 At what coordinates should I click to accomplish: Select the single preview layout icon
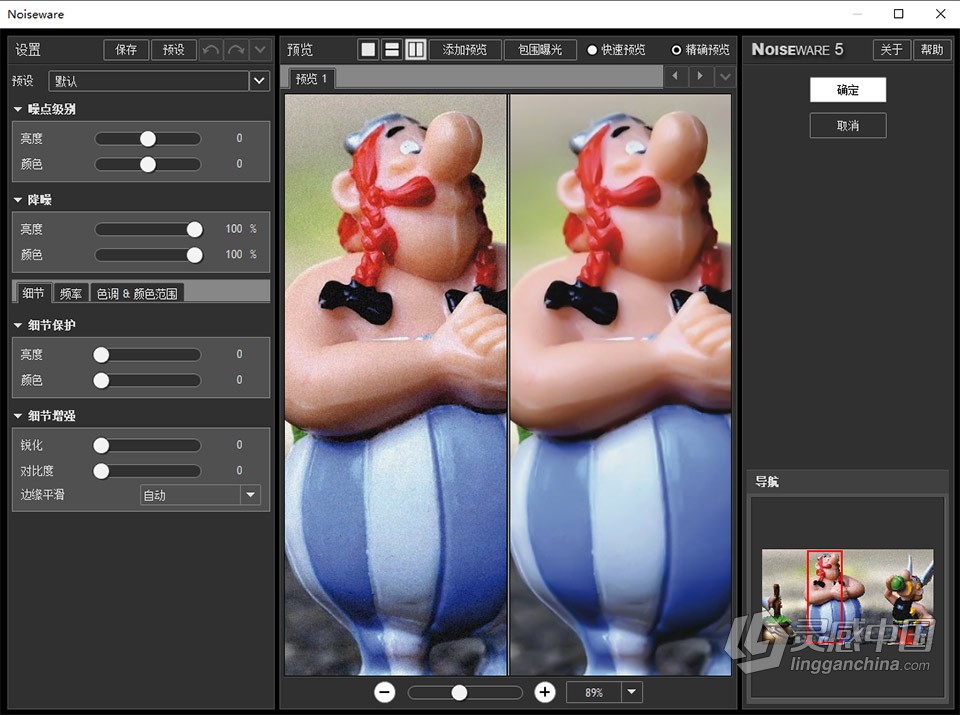(x=368, y=49)
